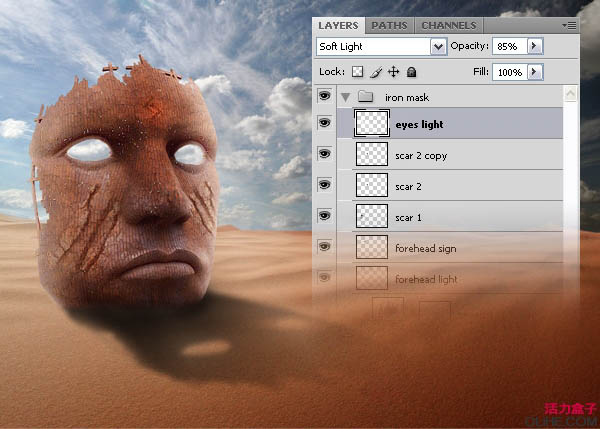Select the forehead light layer name
Viewport: 600px width, 429px height.
point(426,280)
